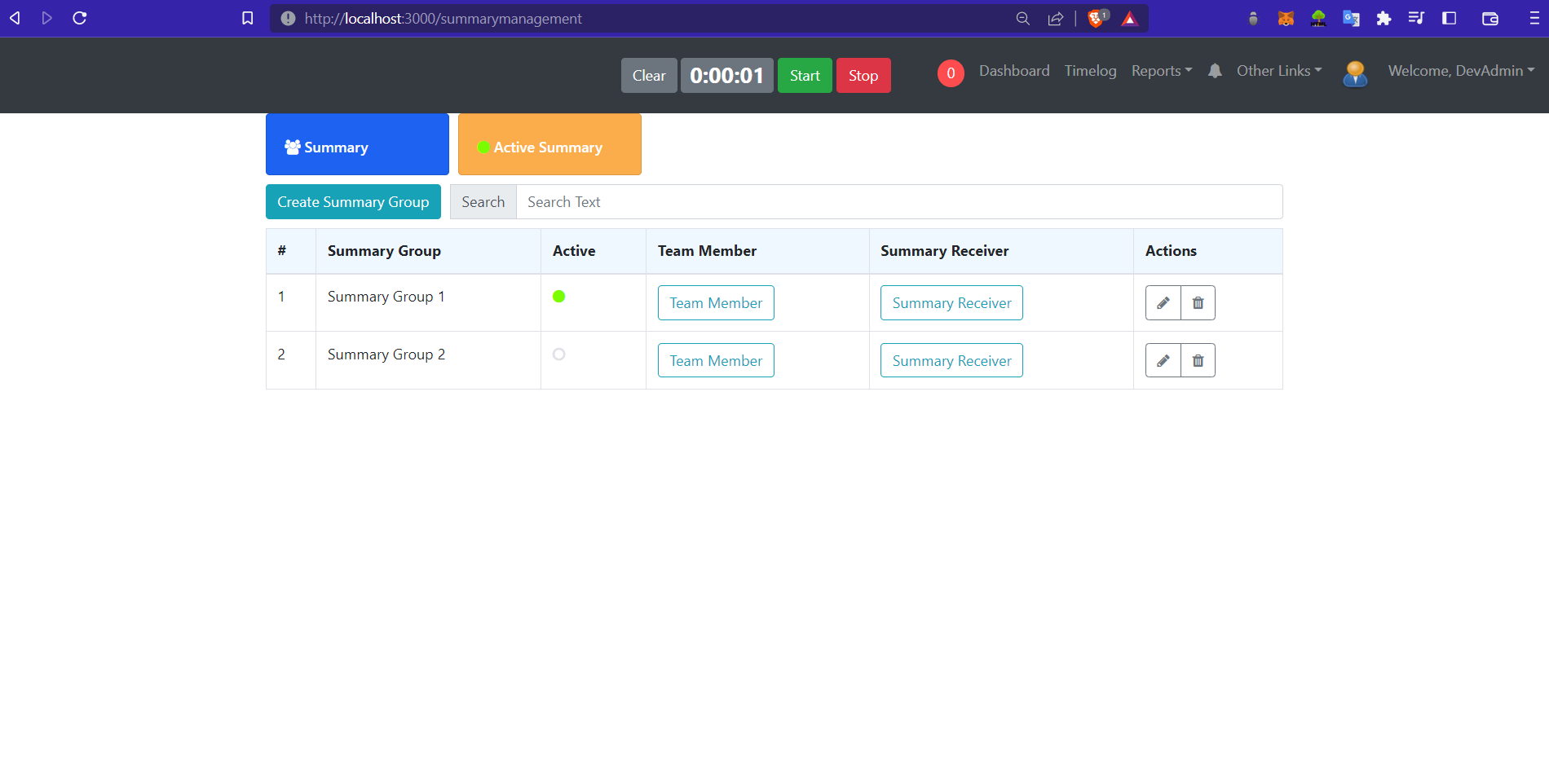1549x784 pixels.
Task: Delete Summary Group 2 with trash icon
Action: [1198, 360]
